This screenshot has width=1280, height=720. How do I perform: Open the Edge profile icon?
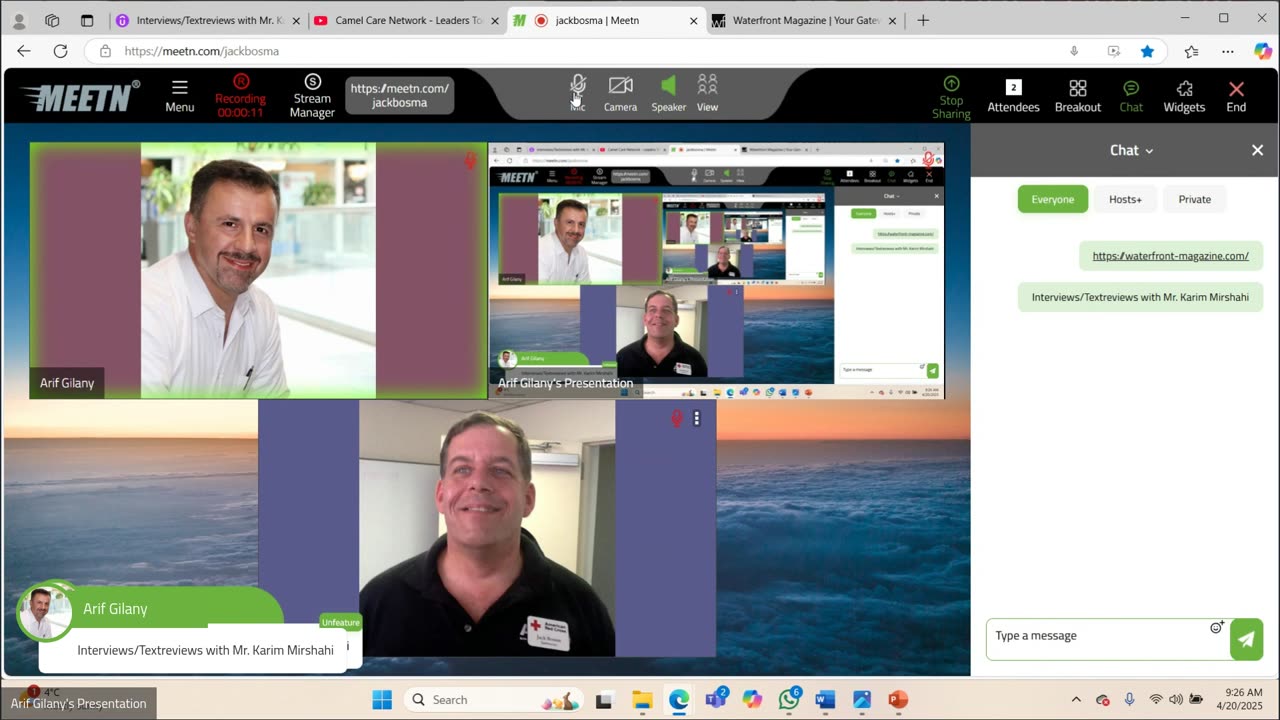click(19, 20)
